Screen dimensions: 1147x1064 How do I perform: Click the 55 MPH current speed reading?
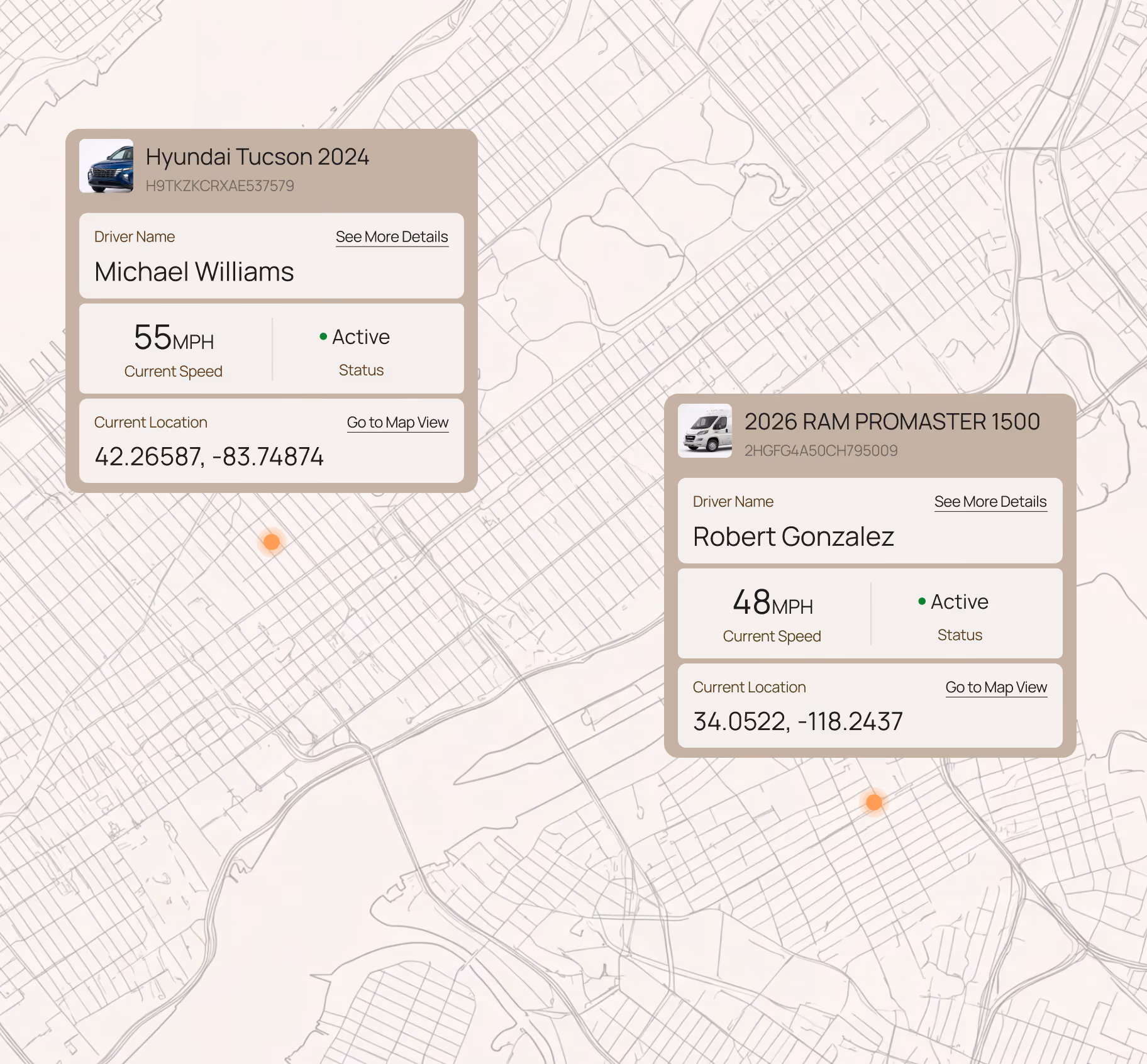tap(174, 338)
